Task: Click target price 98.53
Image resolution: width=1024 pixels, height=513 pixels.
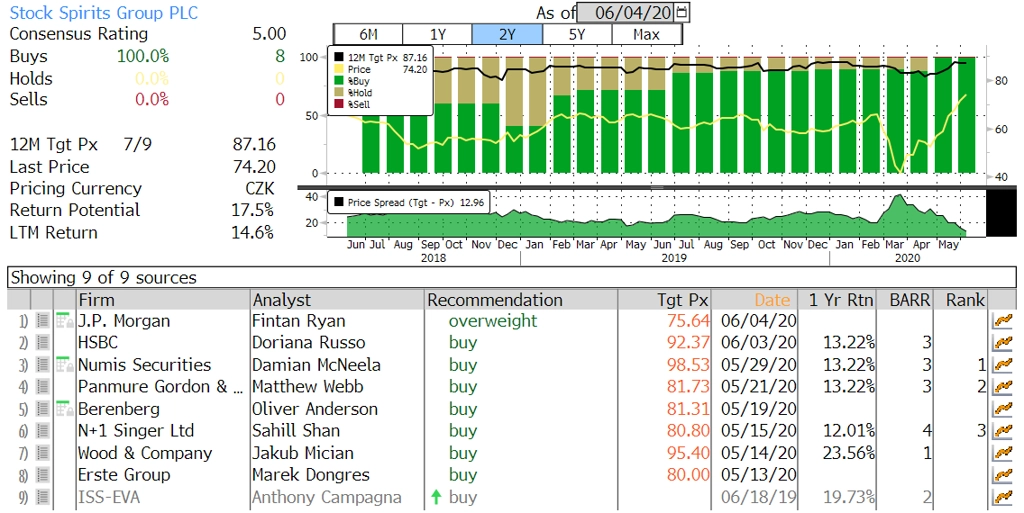Action: [688, 365]
